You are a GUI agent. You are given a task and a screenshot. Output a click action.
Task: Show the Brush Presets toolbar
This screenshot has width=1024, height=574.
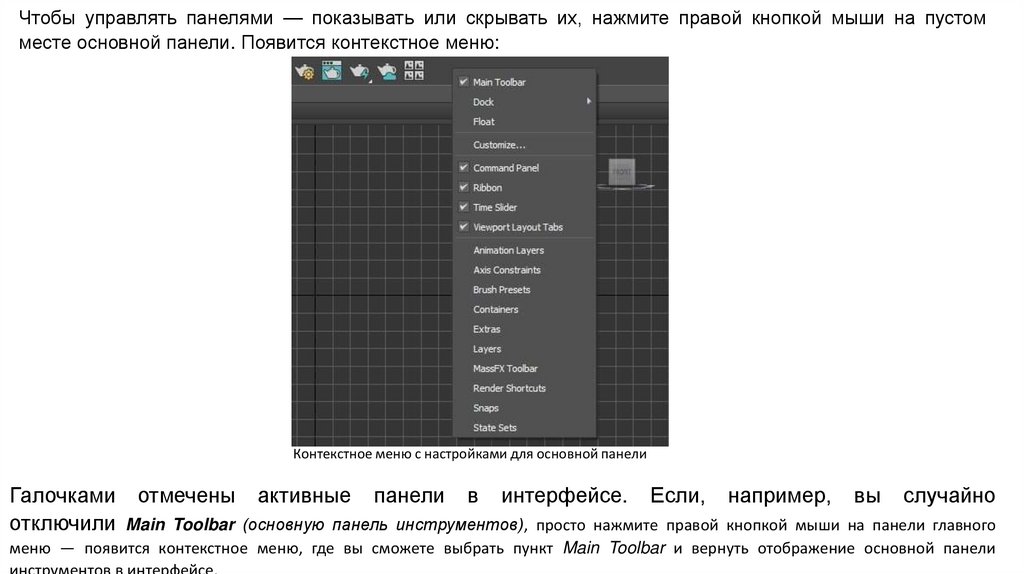point(524,289)
